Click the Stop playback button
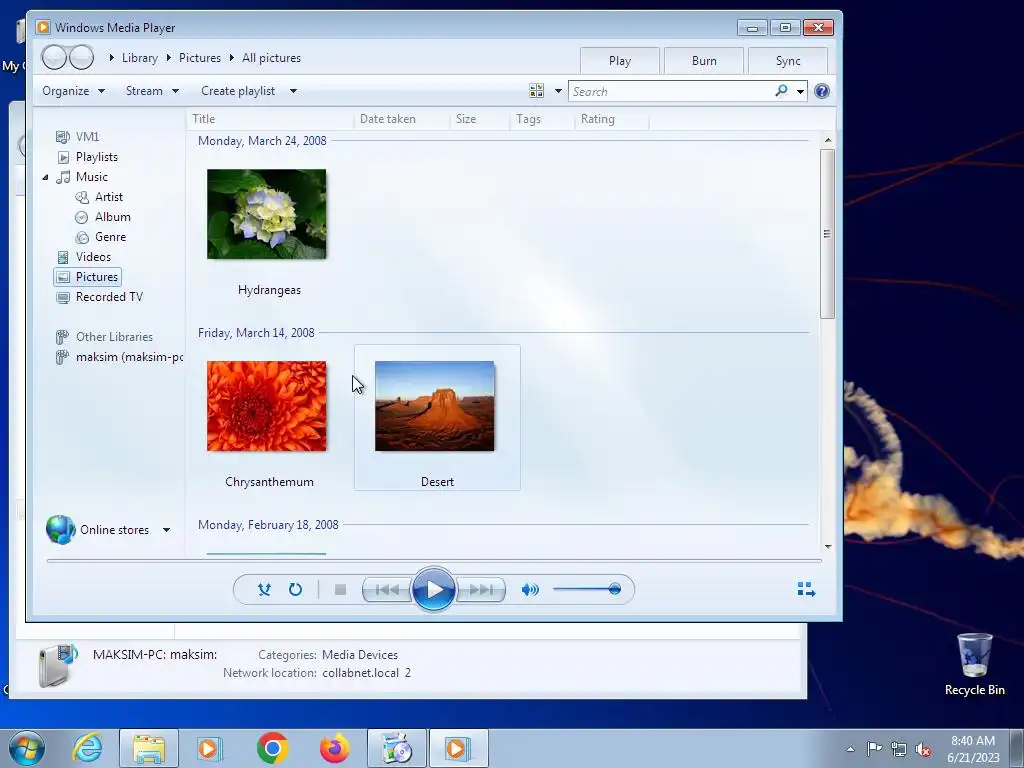Image resolution: width=1024 pixels, height=768 pixels. 340,590
